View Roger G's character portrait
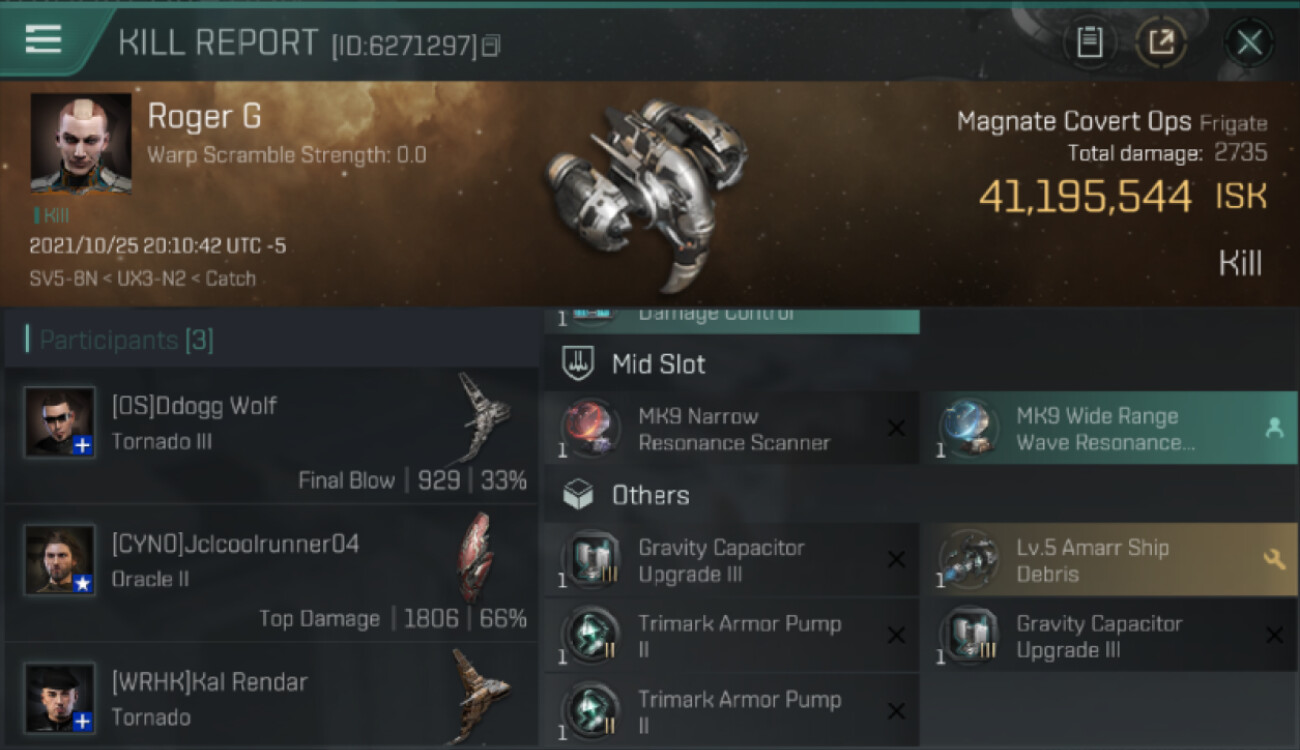This screenshot has height=750, width=1300. (x=81, y=143)
